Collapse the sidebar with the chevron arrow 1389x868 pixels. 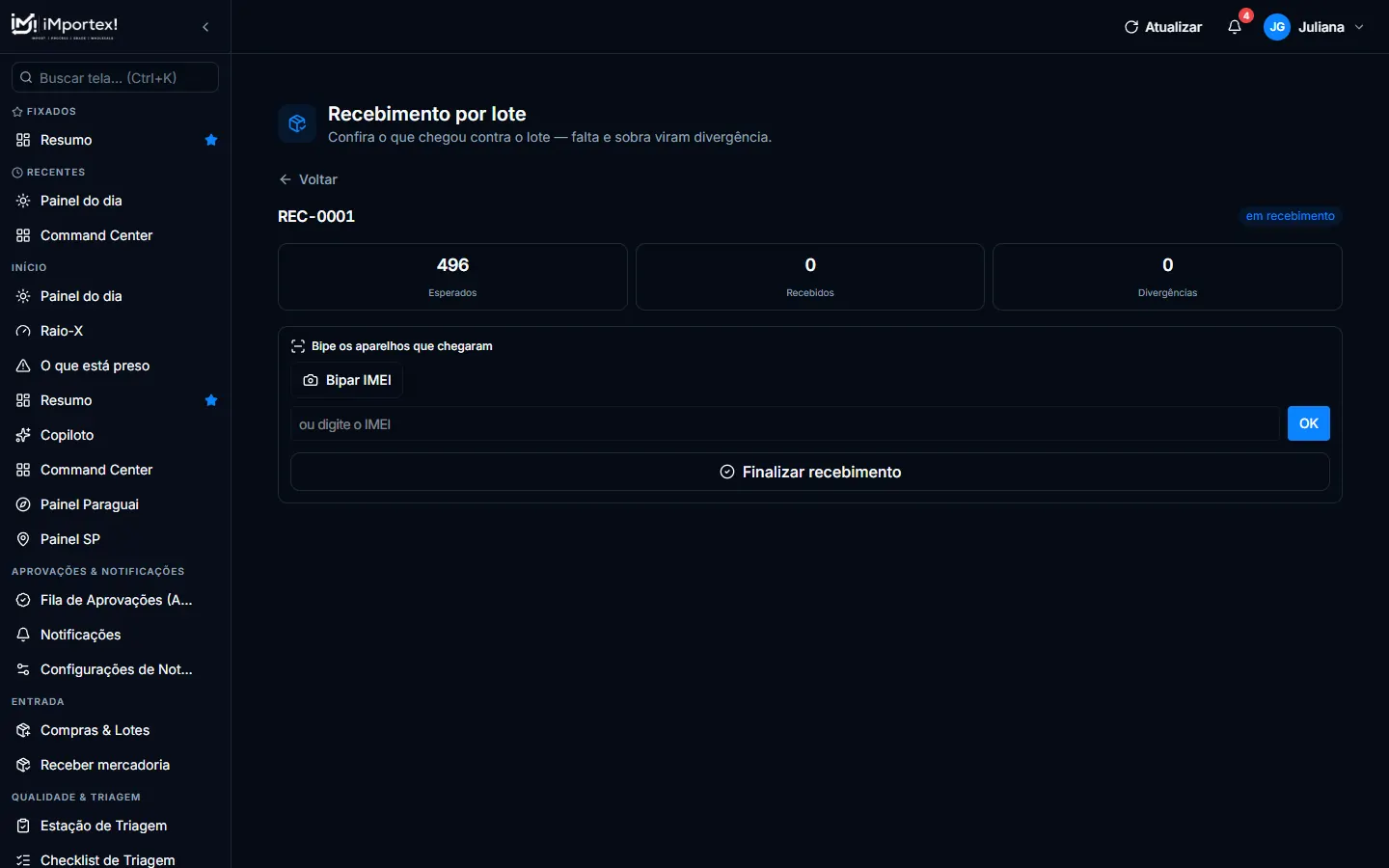tap(205, 27)
